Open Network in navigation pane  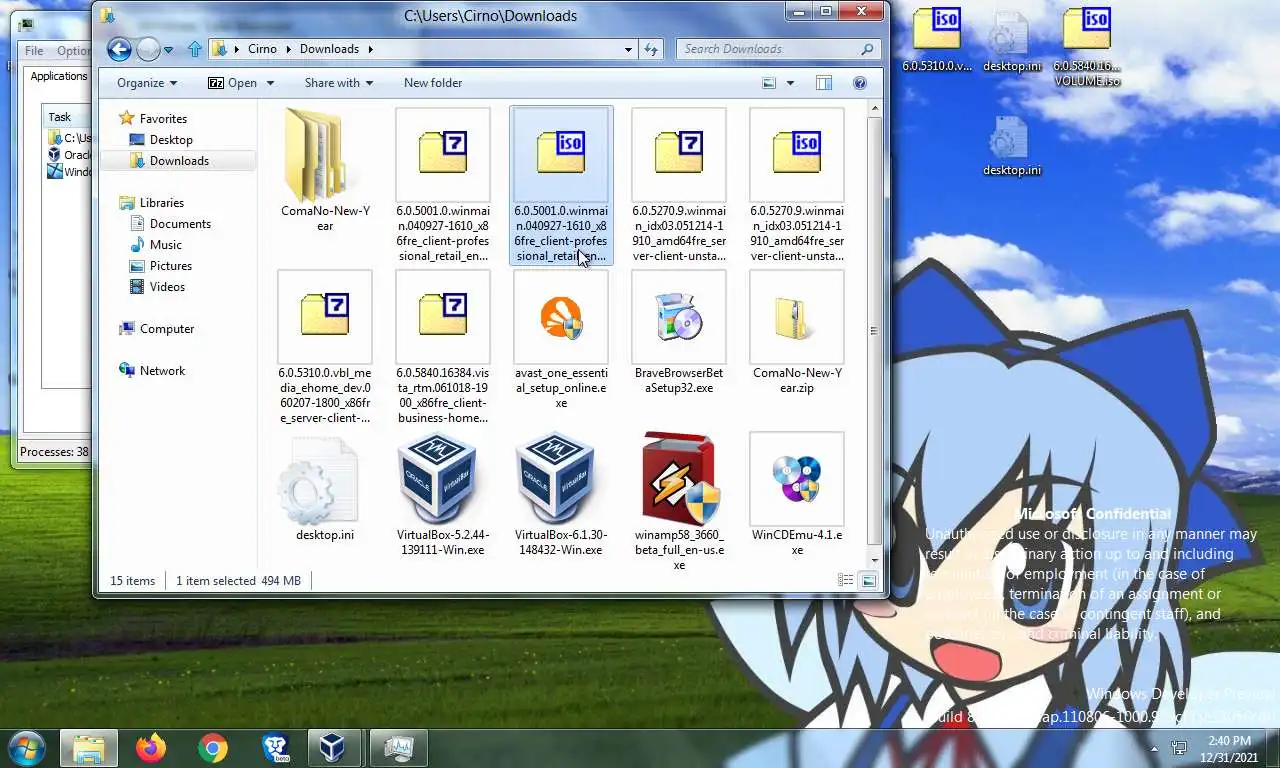pos(162,370)
